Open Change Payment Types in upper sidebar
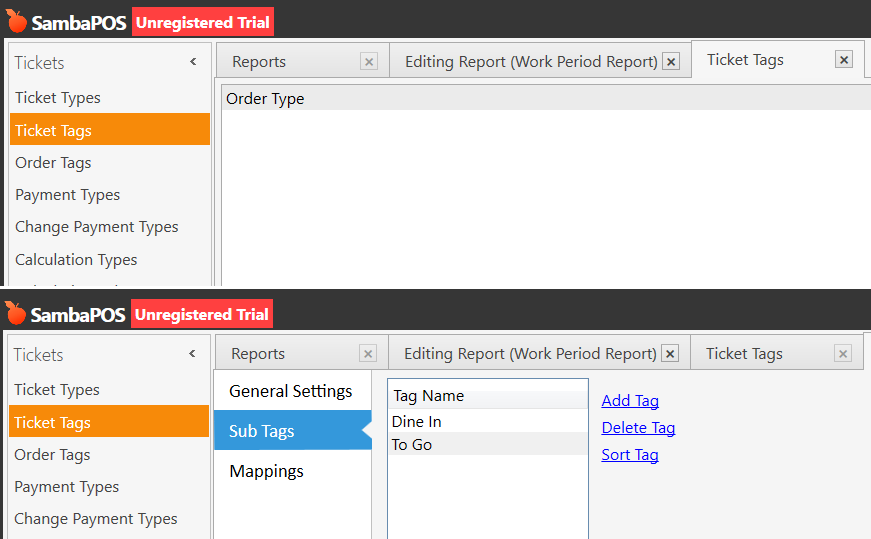The height and width of the screenshot is (539, 871). click(110, 227)
